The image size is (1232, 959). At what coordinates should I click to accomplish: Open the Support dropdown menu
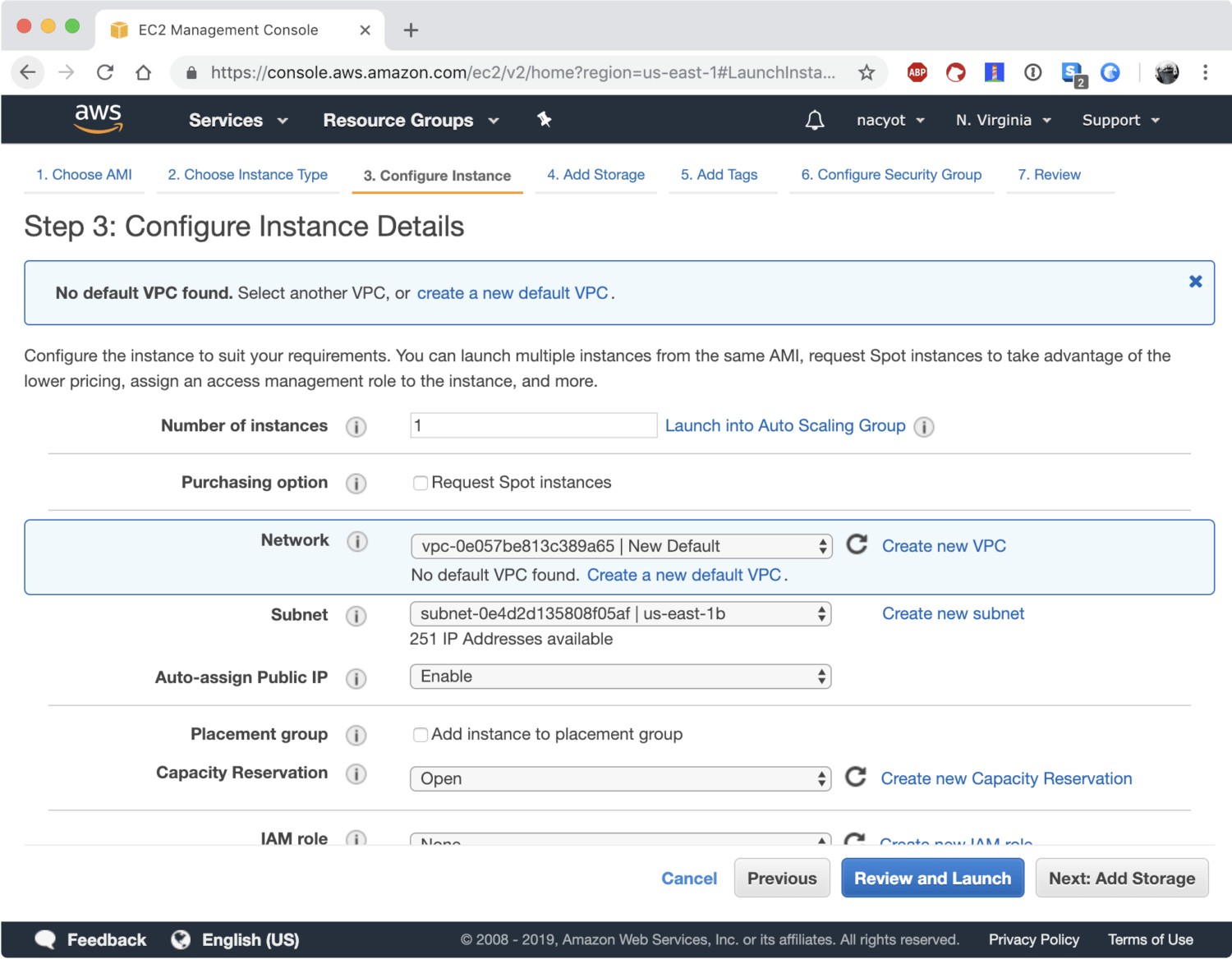[x=1121, y=120]
